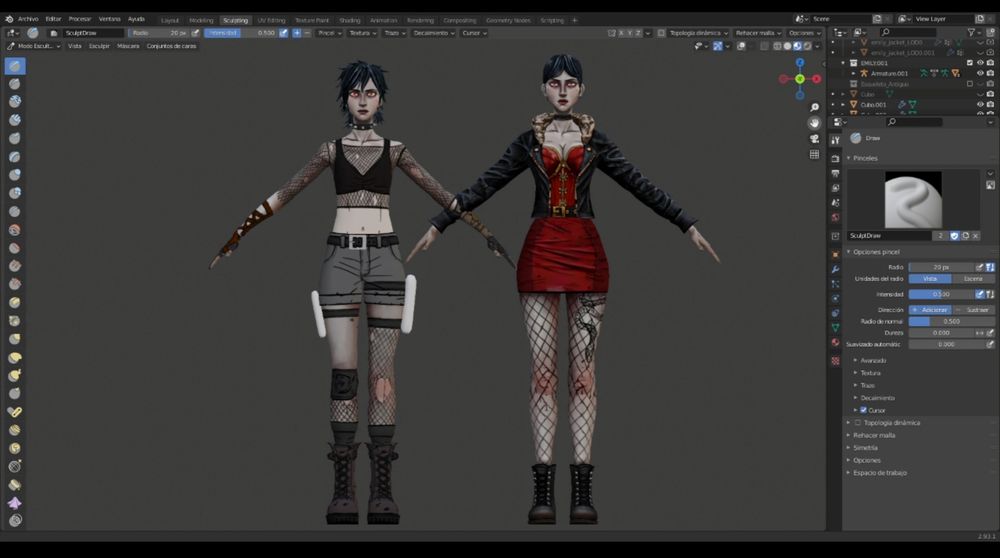The width and height of the screenshot is (1000, 558).
Task: Toggle visibility eye for Cubo.001
Action: [x=980, y=105]
